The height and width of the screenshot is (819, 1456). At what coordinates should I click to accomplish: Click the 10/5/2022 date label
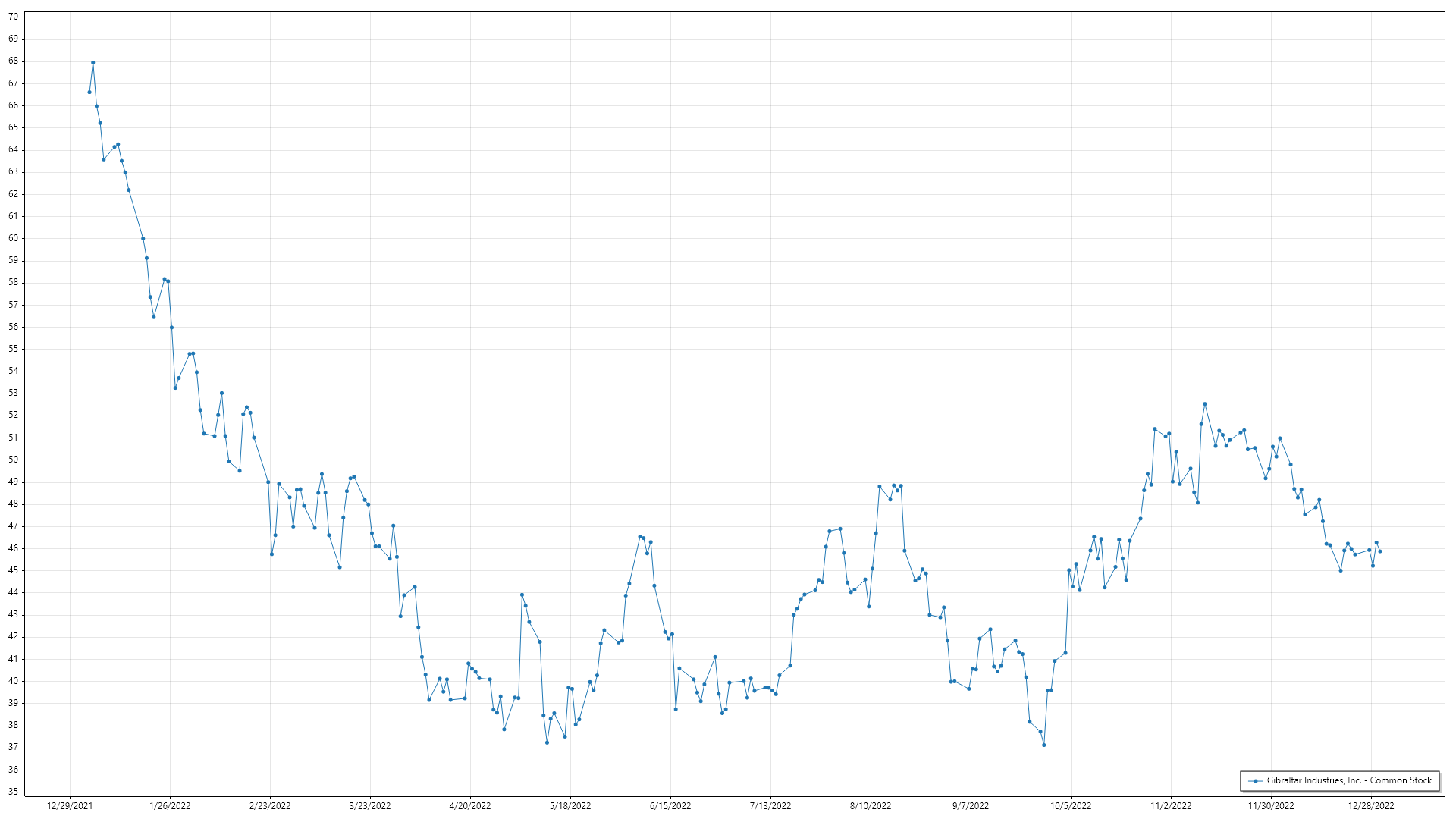1071,806
